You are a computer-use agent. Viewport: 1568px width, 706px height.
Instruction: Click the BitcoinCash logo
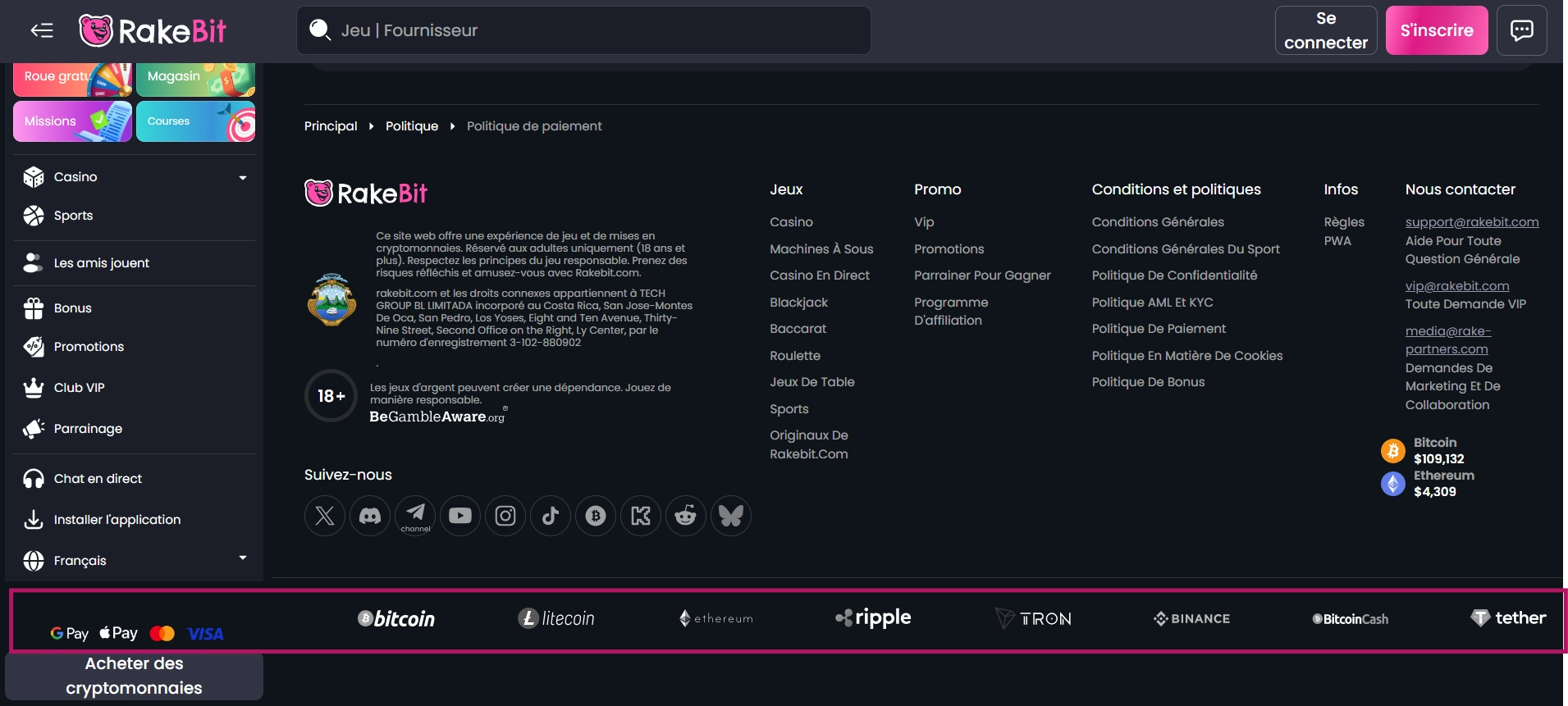click(1351, 619)
